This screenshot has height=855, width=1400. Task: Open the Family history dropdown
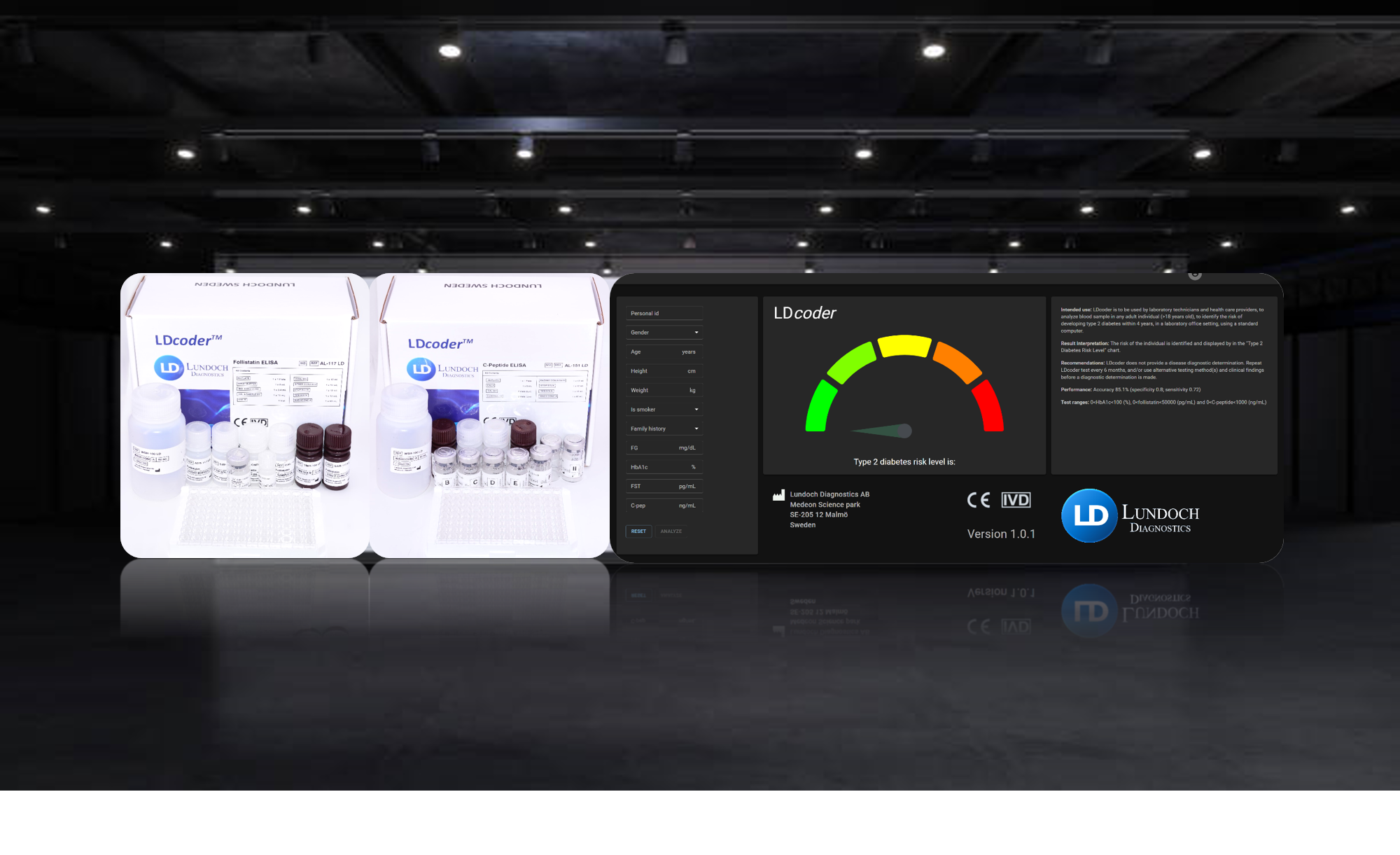click(664, 429)
